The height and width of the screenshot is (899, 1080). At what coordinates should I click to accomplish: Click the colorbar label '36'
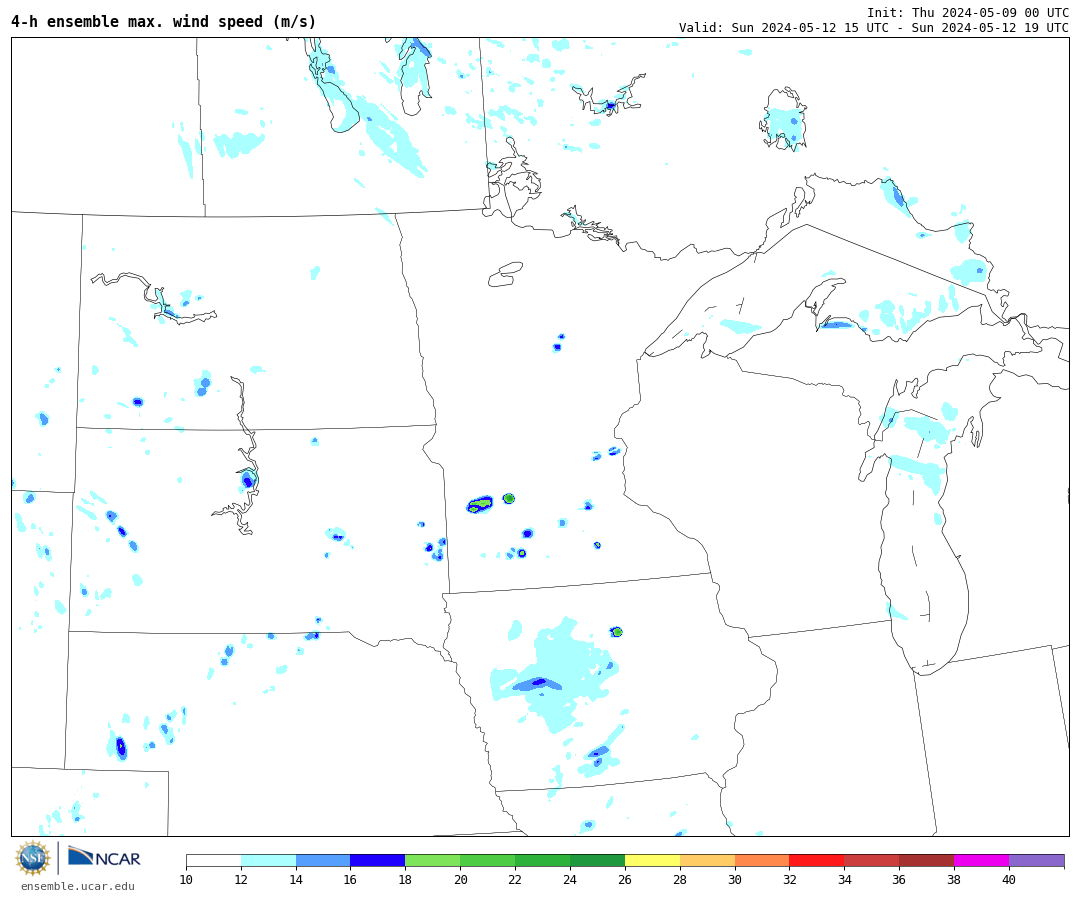[900, 880]
